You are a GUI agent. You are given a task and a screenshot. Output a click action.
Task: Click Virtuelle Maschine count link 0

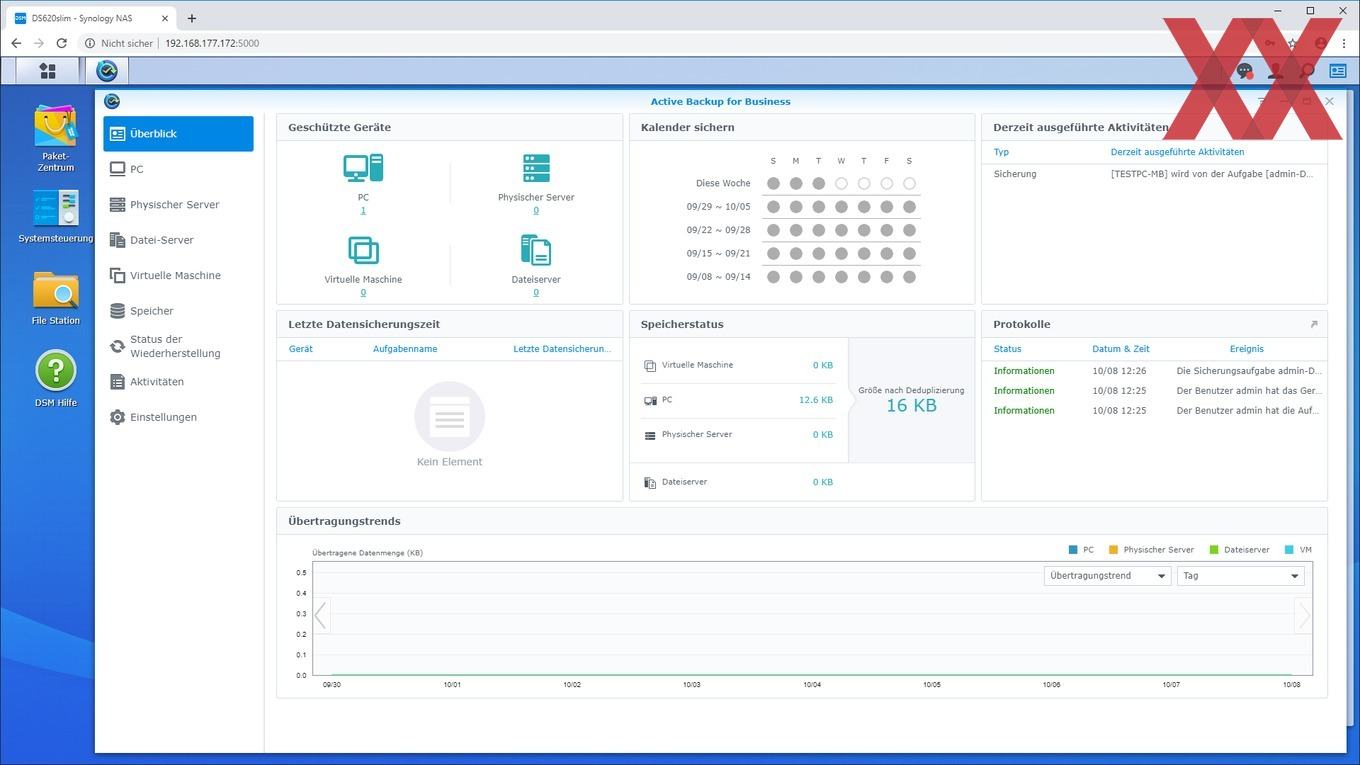(363, 293)
